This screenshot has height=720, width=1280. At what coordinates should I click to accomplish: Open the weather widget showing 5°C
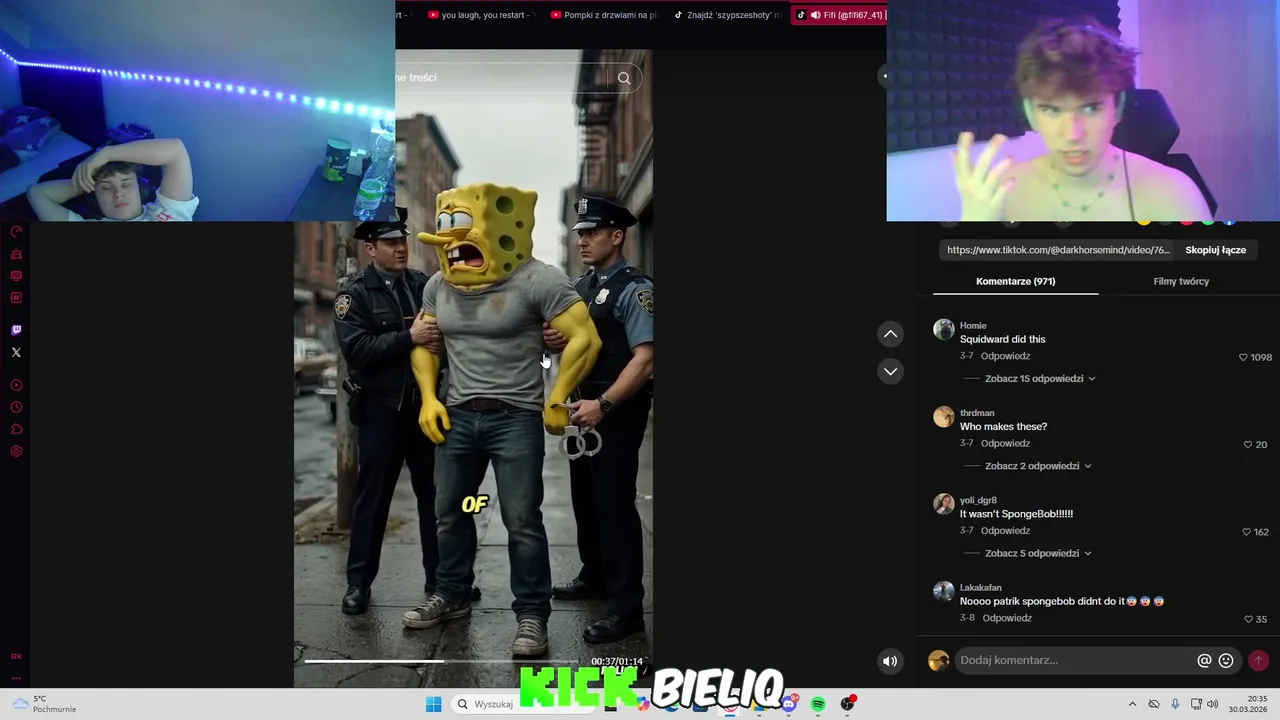44,704
